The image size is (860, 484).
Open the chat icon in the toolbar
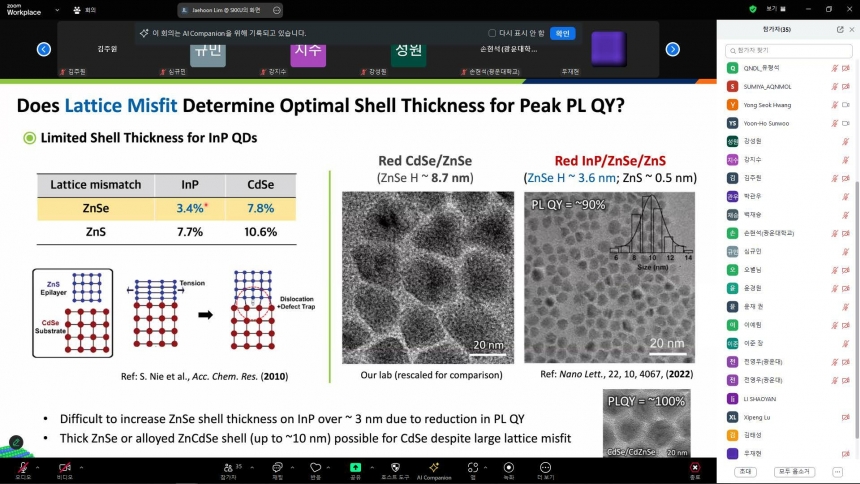pos(278,468)
